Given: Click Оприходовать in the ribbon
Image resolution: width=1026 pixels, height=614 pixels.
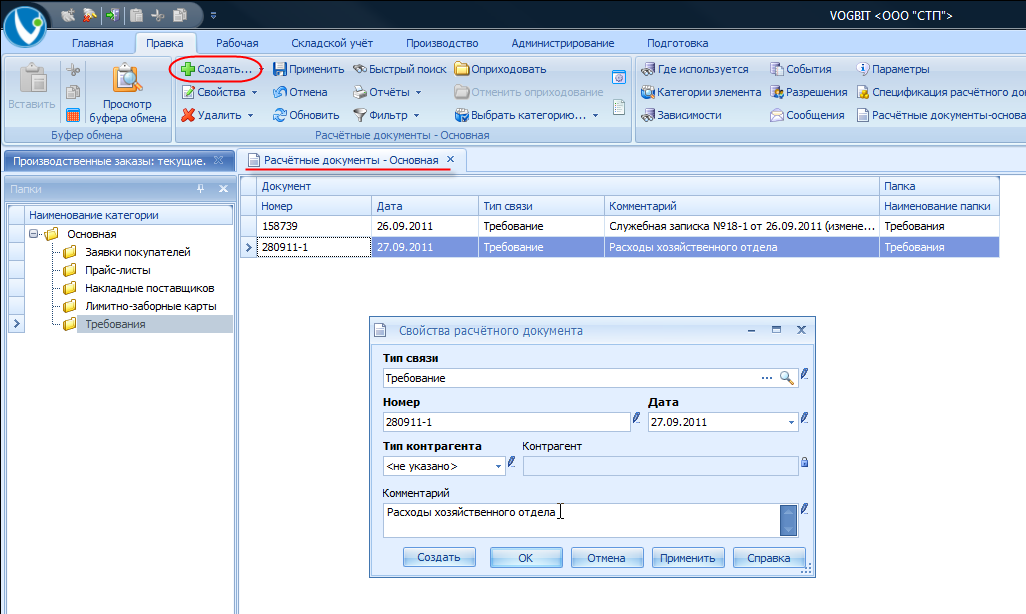Looking at the screenshot, I should click(x=501, y=69).
